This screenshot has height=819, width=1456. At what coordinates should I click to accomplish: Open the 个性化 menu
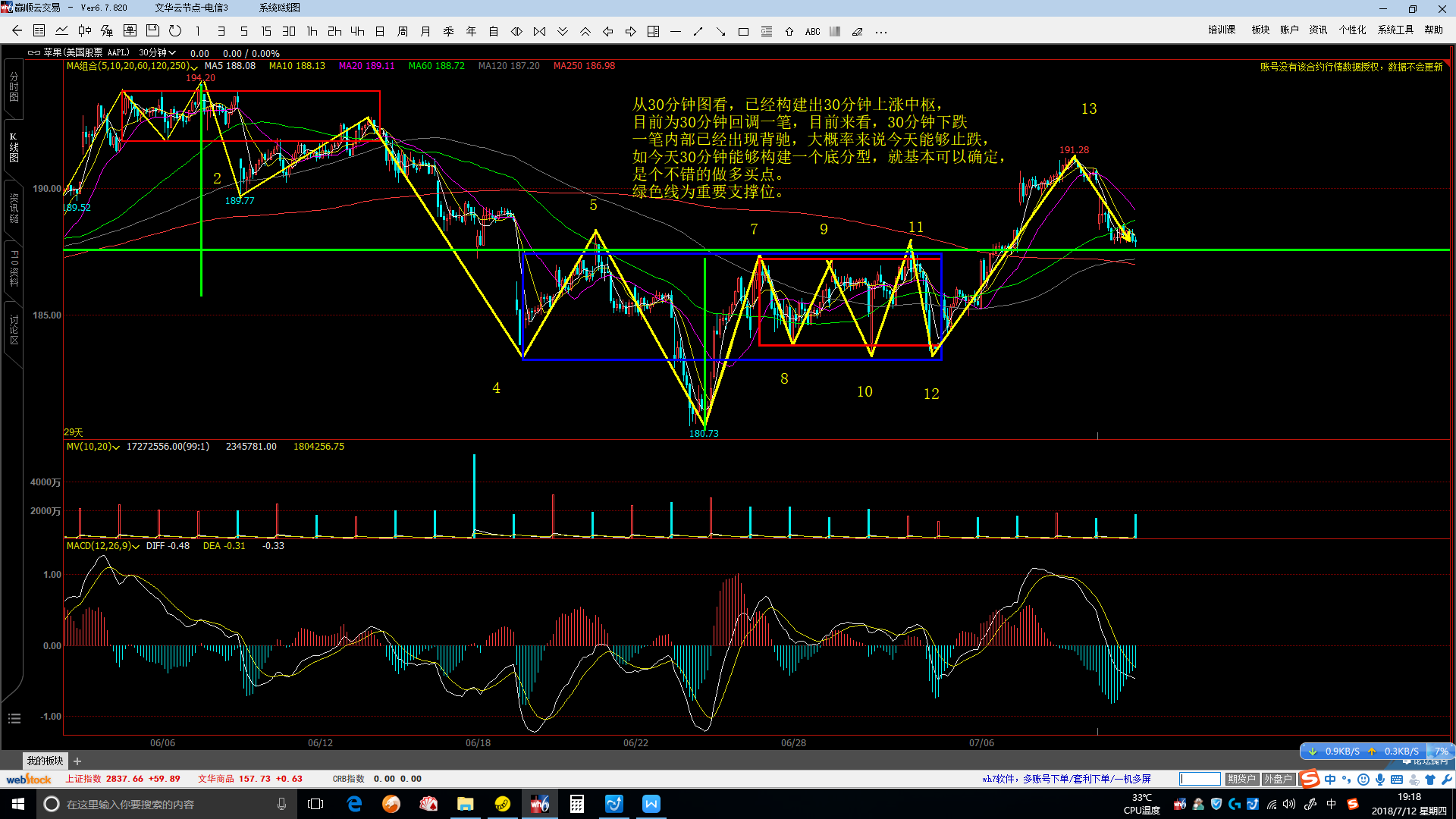tap(1352, 30)
